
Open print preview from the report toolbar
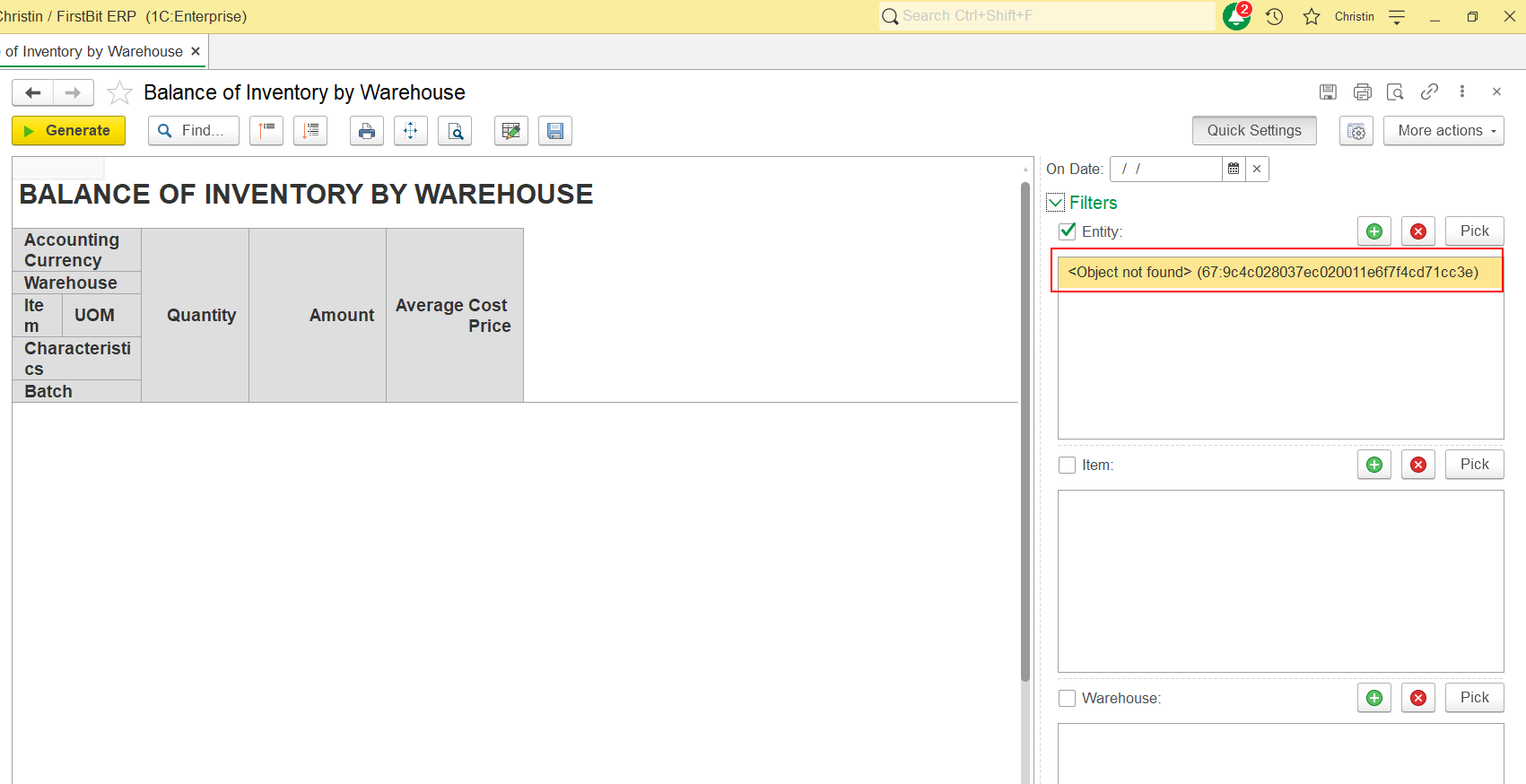pyautogui.click(x=455, y=131)
